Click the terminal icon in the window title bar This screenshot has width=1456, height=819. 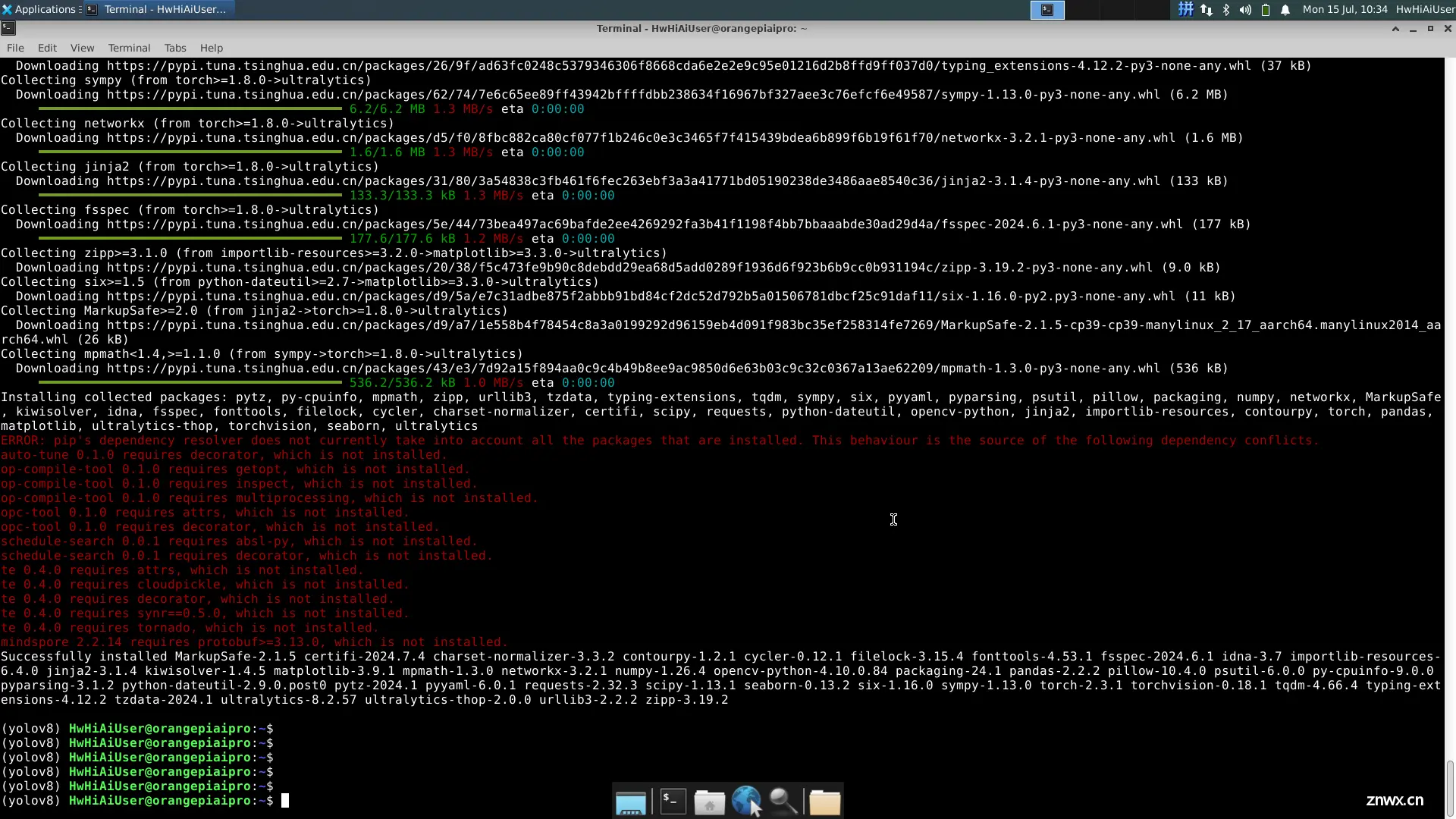pos(8,28)
